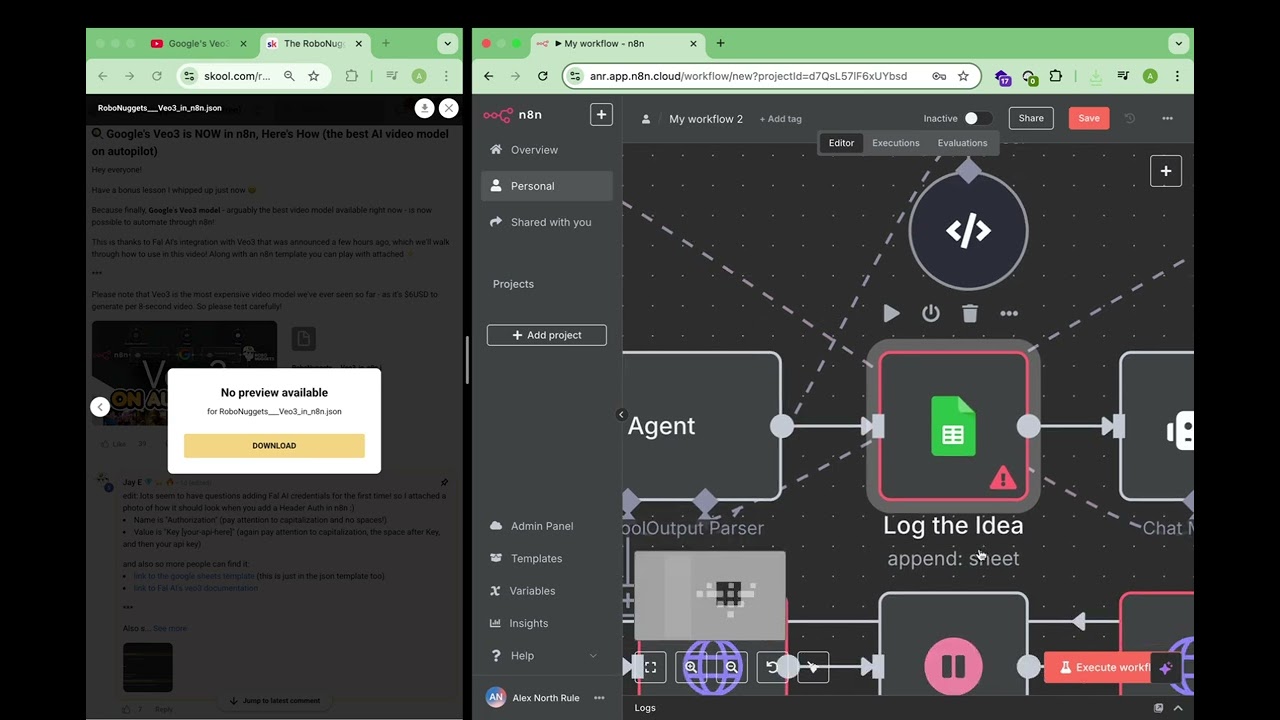The height and width of the screenshot is (720, 1280).
Task: Open workflow history icon
Action: [x=1130, y=118]
